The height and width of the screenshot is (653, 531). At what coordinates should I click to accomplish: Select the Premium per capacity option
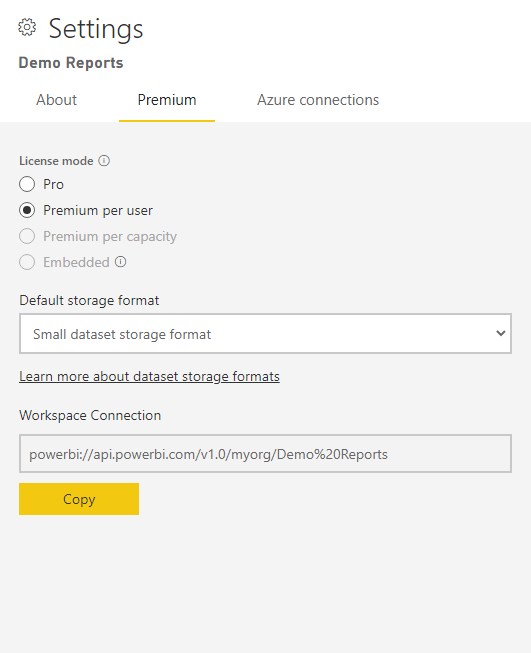(x=27, y=236)
